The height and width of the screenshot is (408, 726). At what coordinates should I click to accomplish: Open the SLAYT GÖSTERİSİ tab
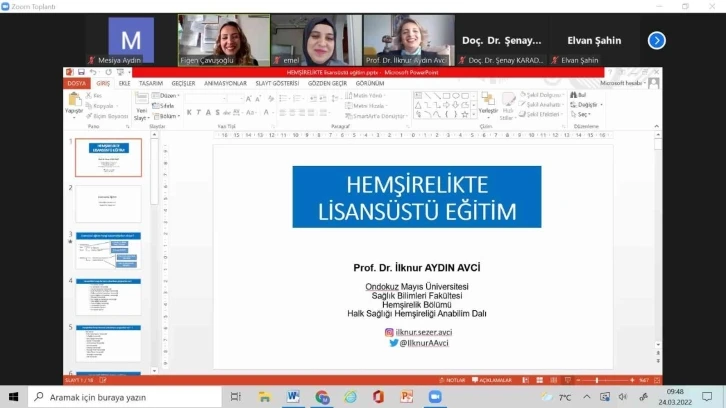tap(278, 83)
